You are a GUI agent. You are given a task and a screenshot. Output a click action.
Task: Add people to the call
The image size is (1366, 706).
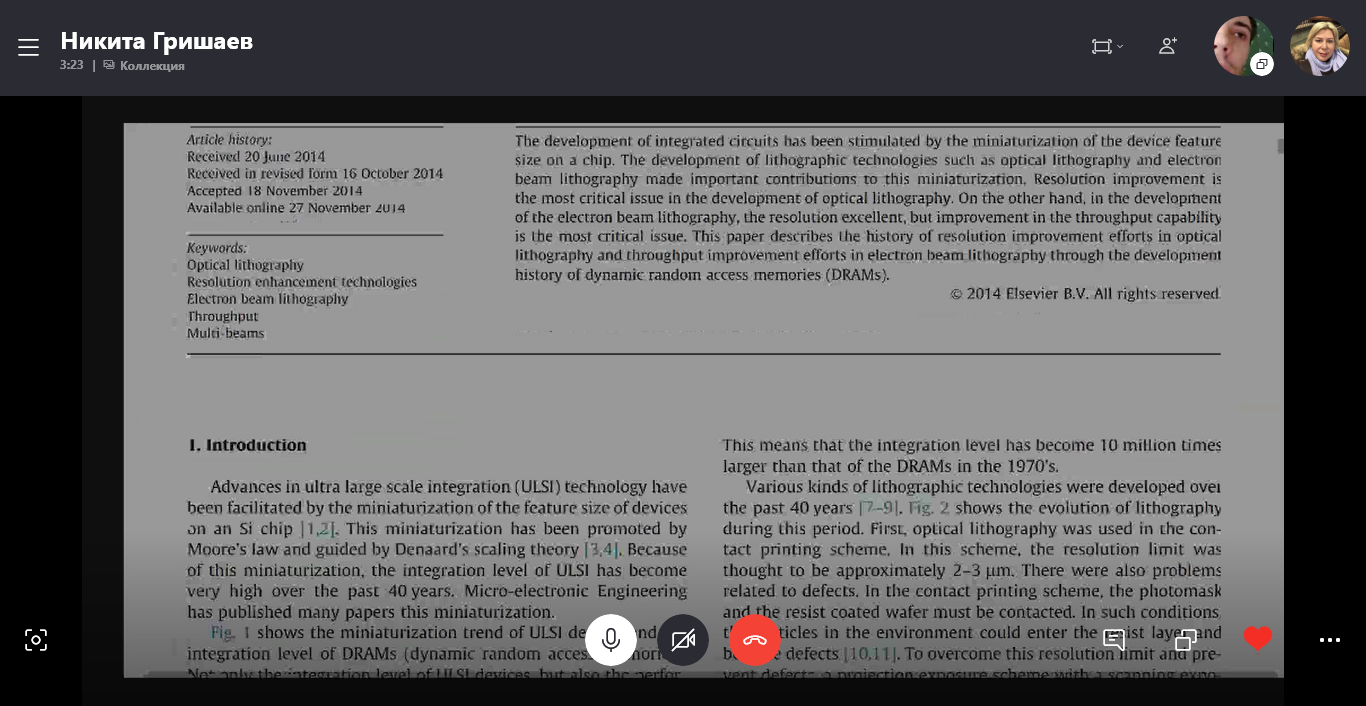[x=1167, y=47]
